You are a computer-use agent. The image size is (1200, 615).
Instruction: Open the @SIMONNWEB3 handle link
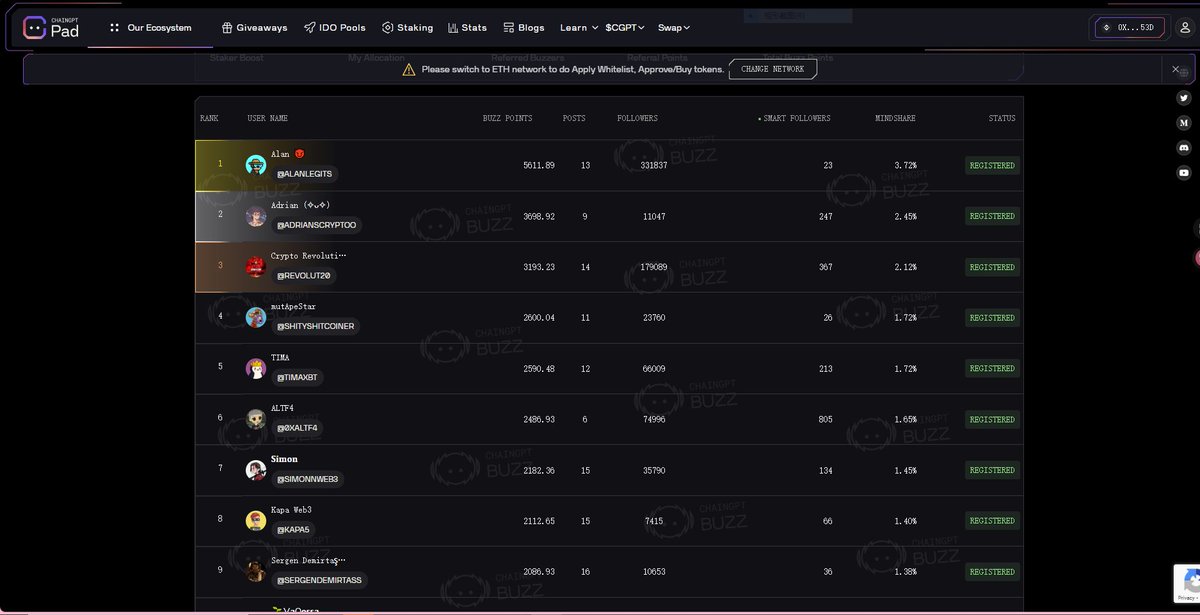tap(307, 479)
